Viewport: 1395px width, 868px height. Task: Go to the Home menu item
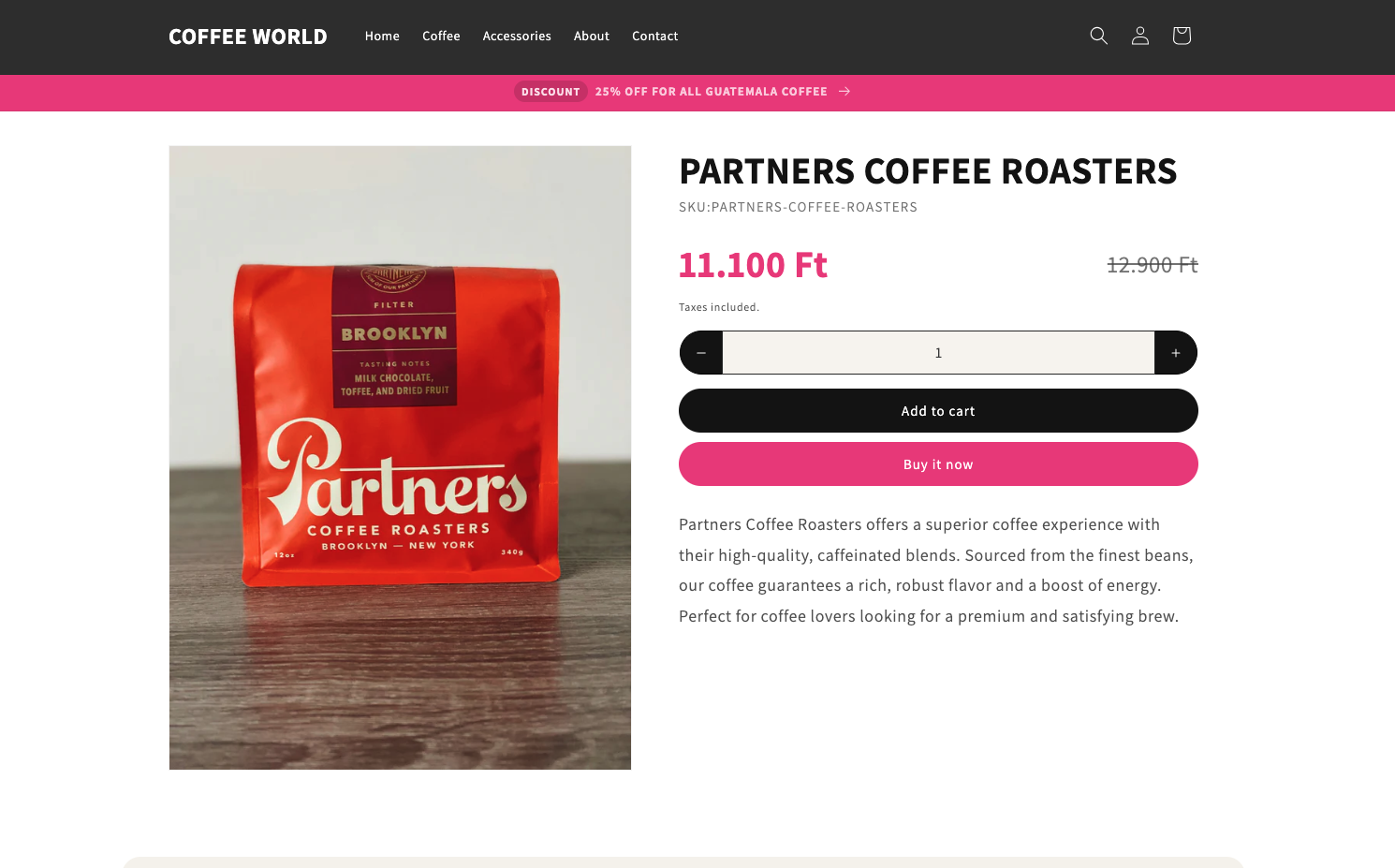pos(382,37)
